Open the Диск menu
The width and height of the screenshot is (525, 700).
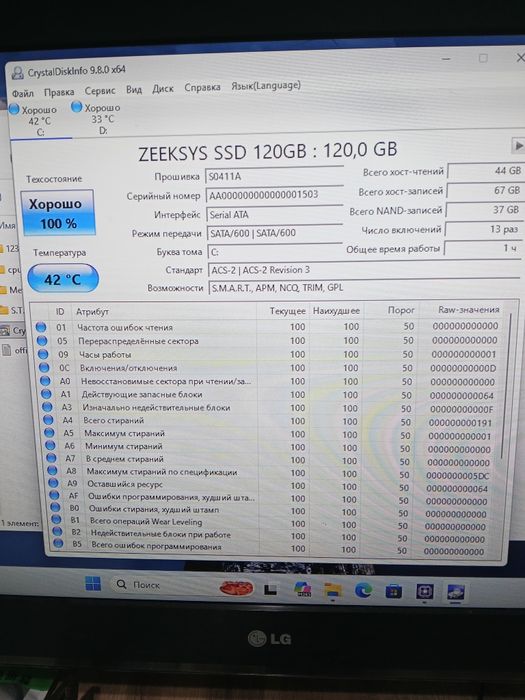point(162,88)
